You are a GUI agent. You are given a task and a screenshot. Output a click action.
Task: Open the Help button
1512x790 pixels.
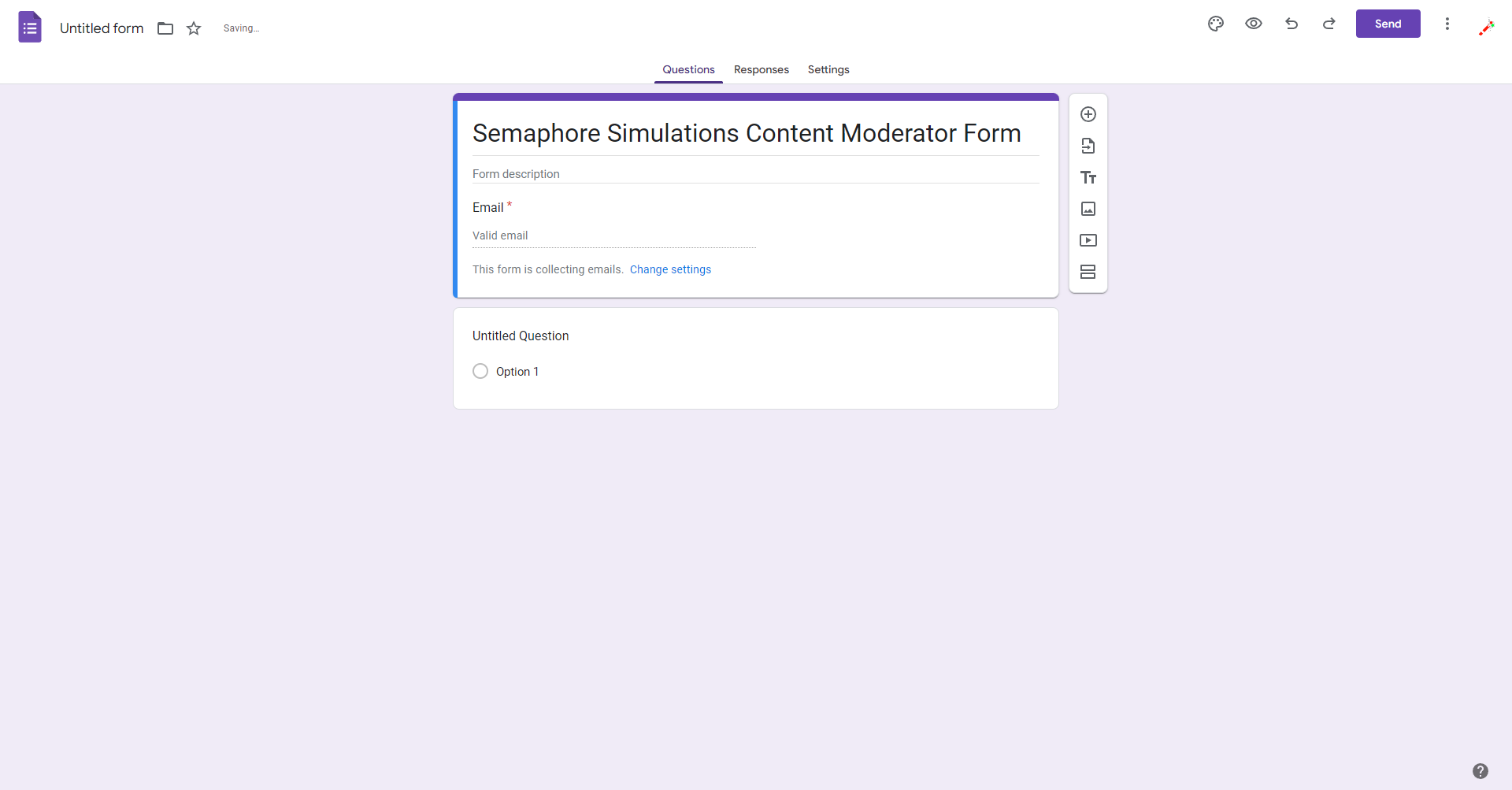tap(1480, 771)
